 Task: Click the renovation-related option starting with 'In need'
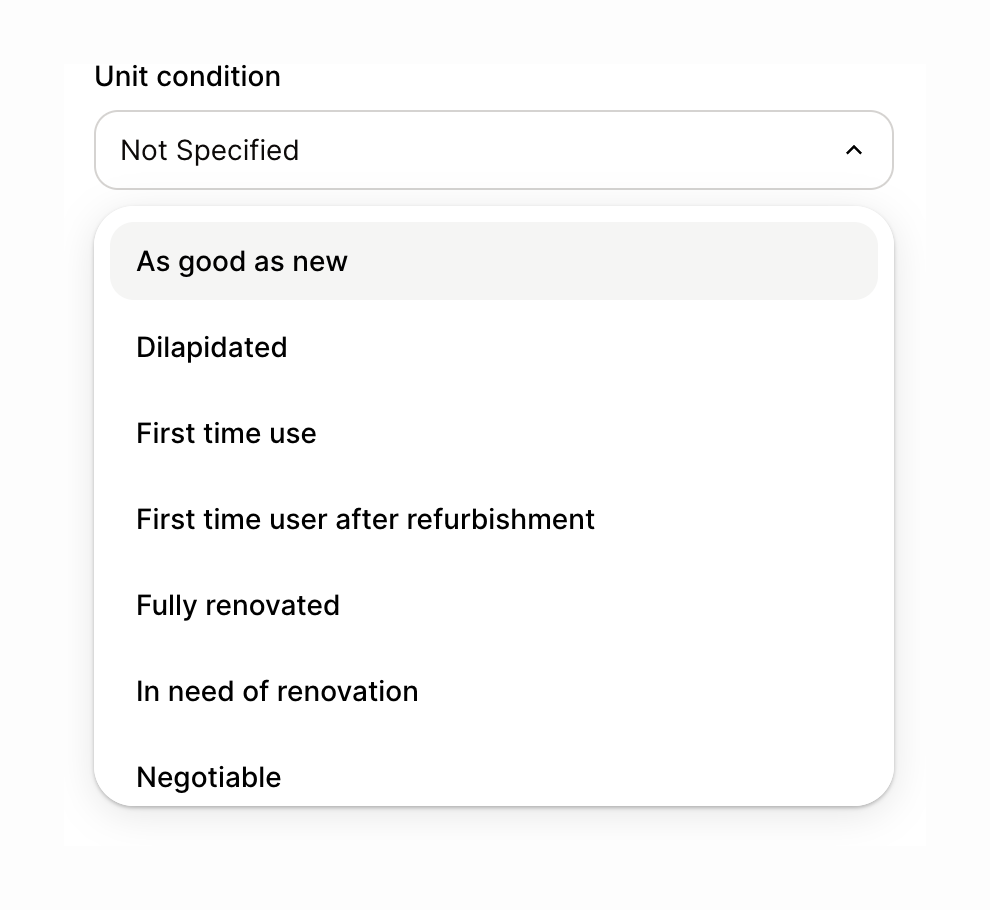pyautogui.click(x=277, y=691)
